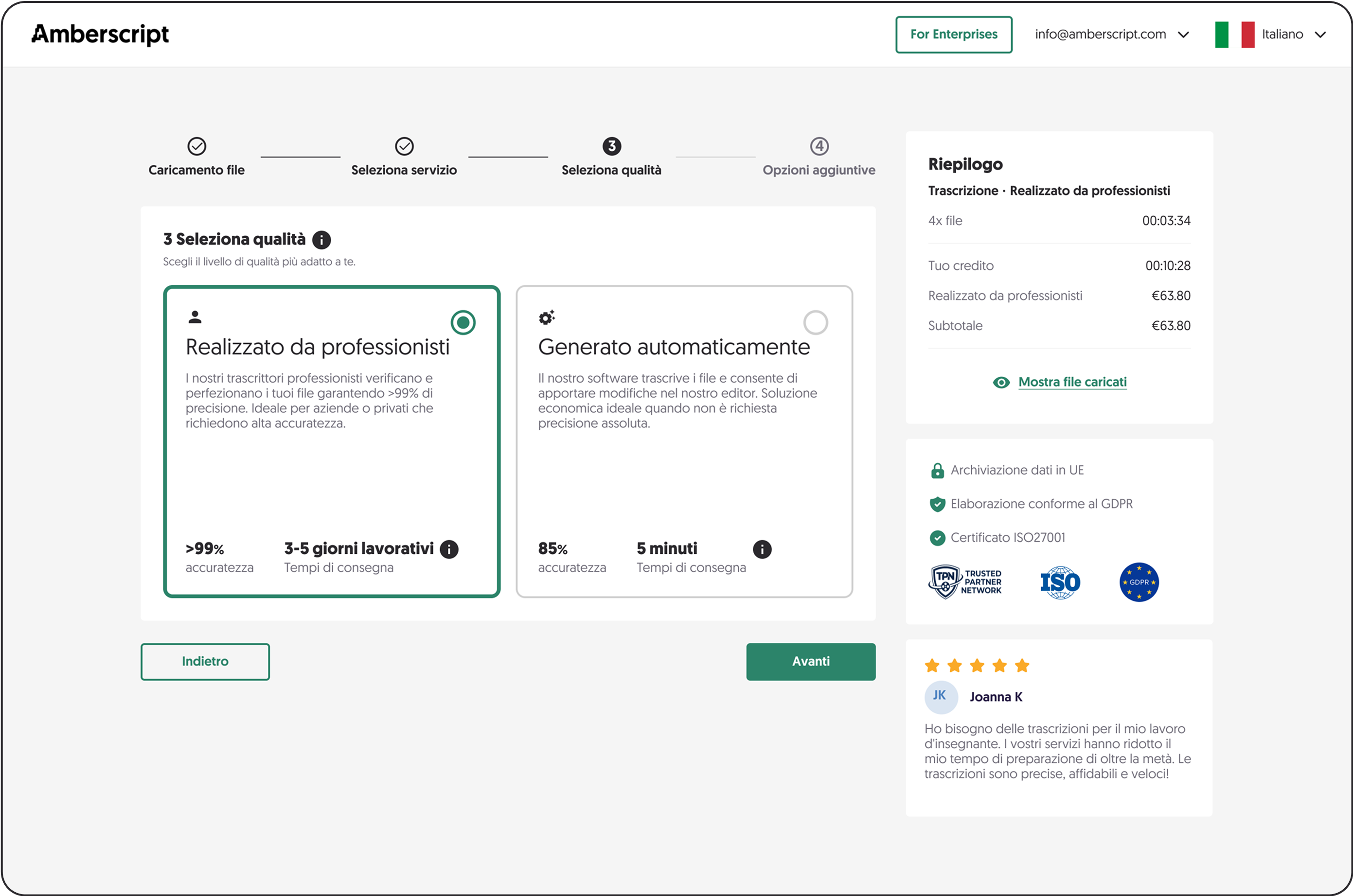This screenshot has height=896, width=1353.
Task: Click info icon next to Seleziona qualità heading
Action: (321, 239)
